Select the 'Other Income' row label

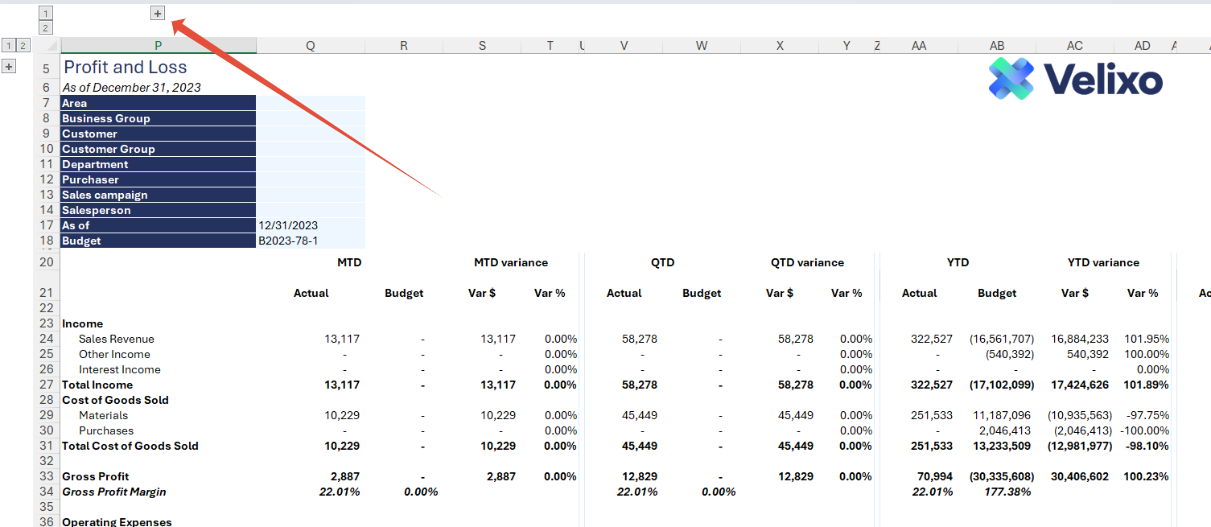pos(114,354)
